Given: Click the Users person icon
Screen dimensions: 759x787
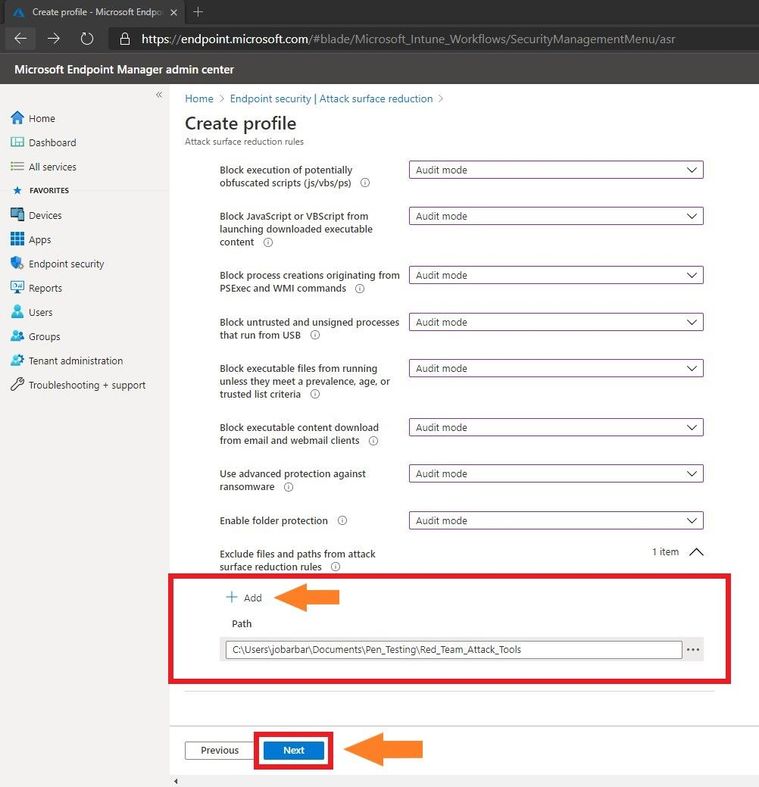Looking at the screenshot, I should 17,312.
